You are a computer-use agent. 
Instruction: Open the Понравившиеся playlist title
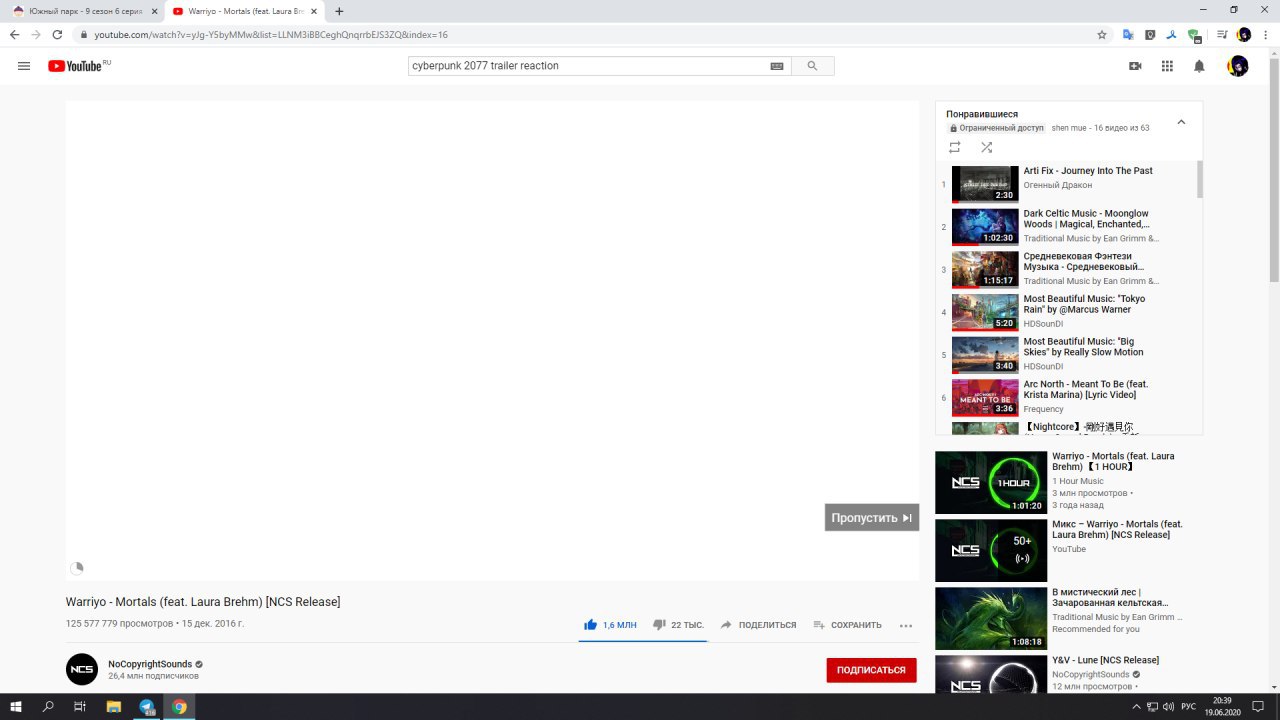(x=982, y=114)
